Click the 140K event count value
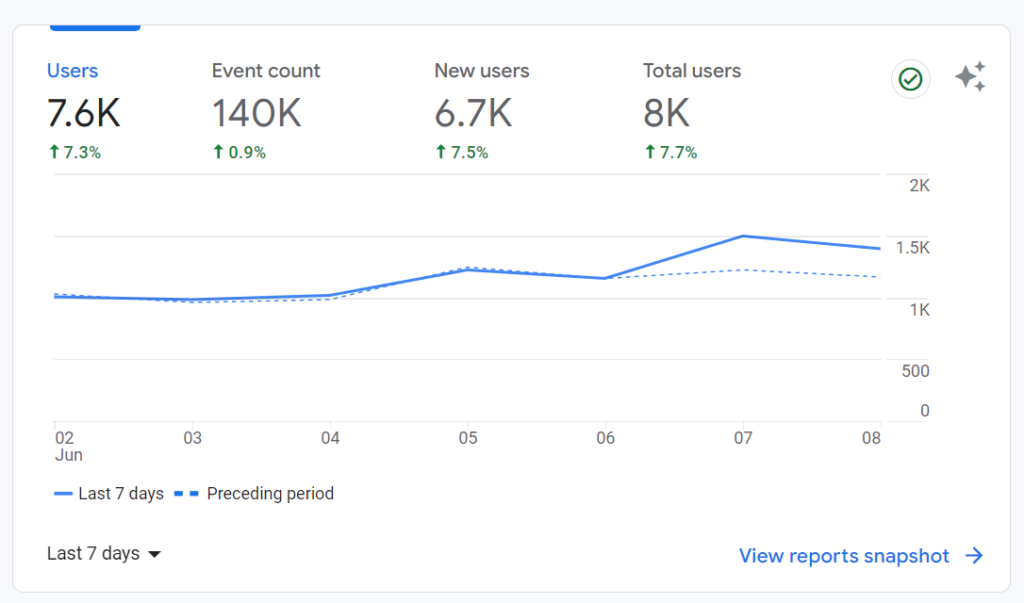1024x603 pixels. tap(257, 113)
